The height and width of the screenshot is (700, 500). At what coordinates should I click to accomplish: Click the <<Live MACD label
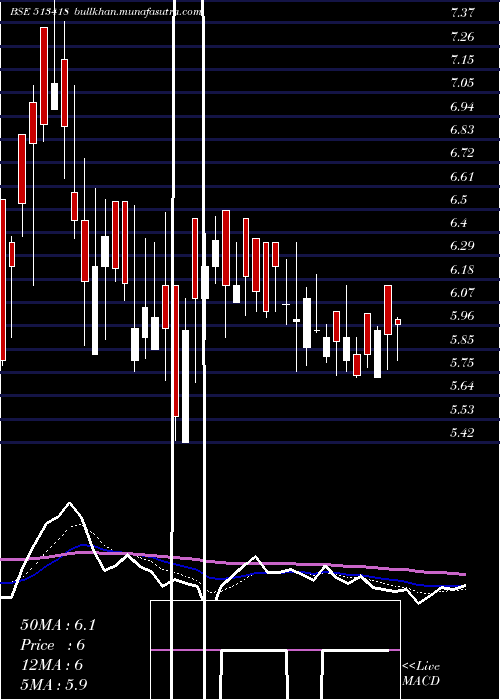coord(421,673)
